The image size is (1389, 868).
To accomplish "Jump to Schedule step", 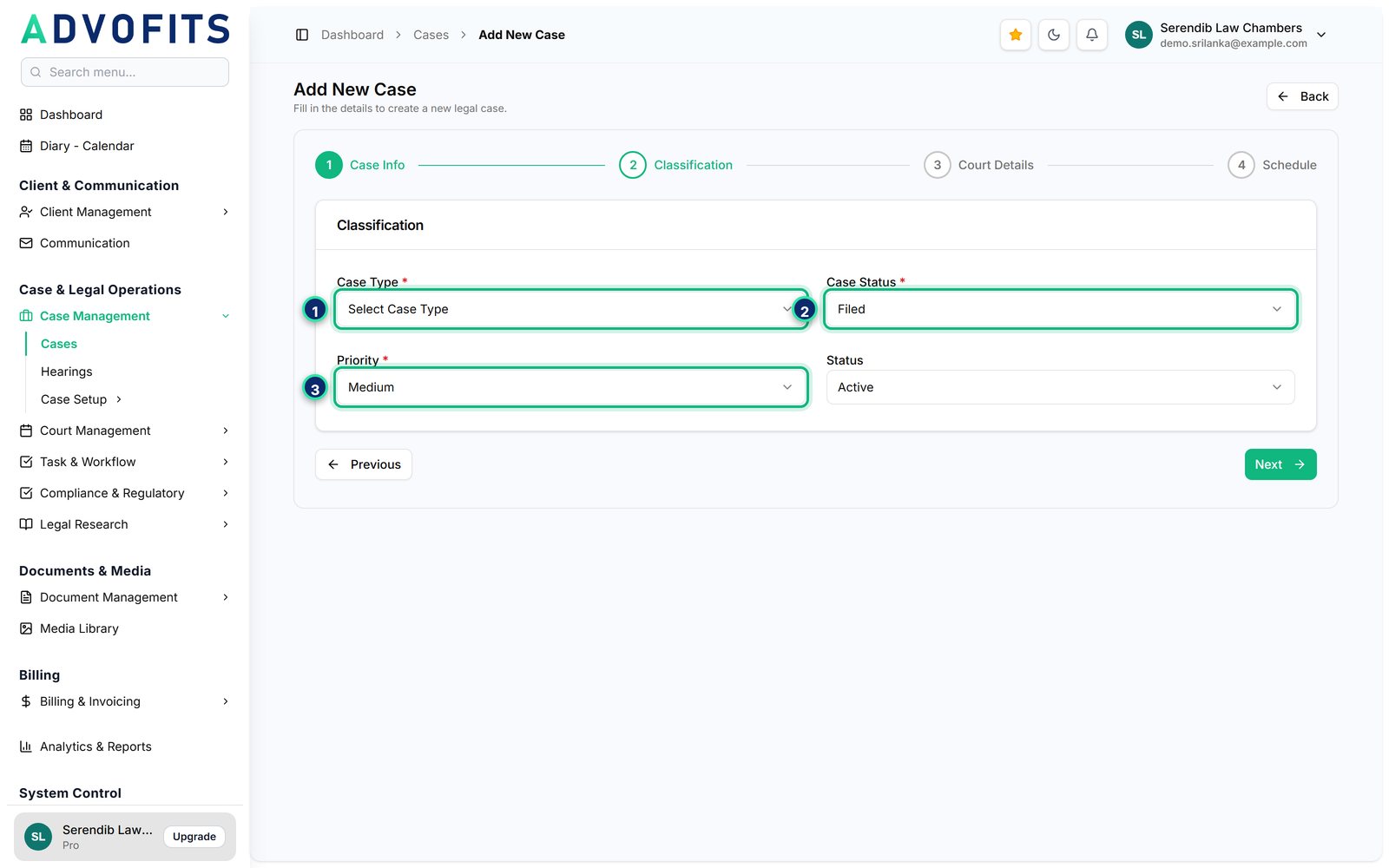I will coord(1273,165).
